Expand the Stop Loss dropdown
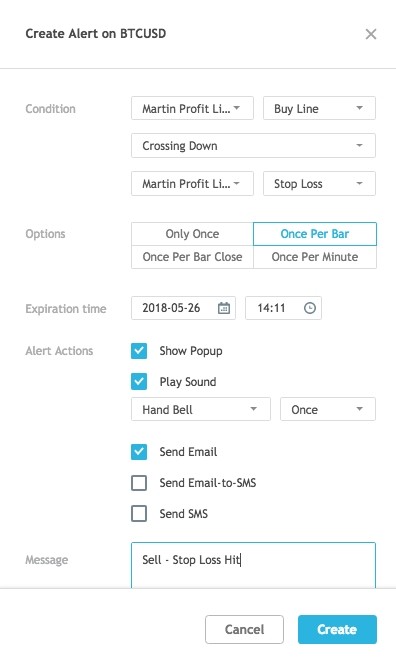The width and height of the screenshot is (396, 665). click(319, 184)
